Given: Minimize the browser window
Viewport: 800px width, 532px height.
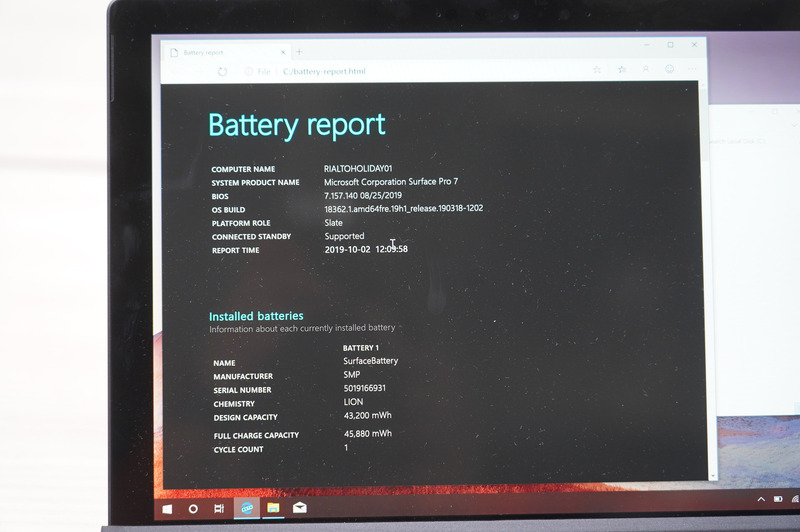Looking at the screenshot, I should pyautogui.click(x=646, y=45).
